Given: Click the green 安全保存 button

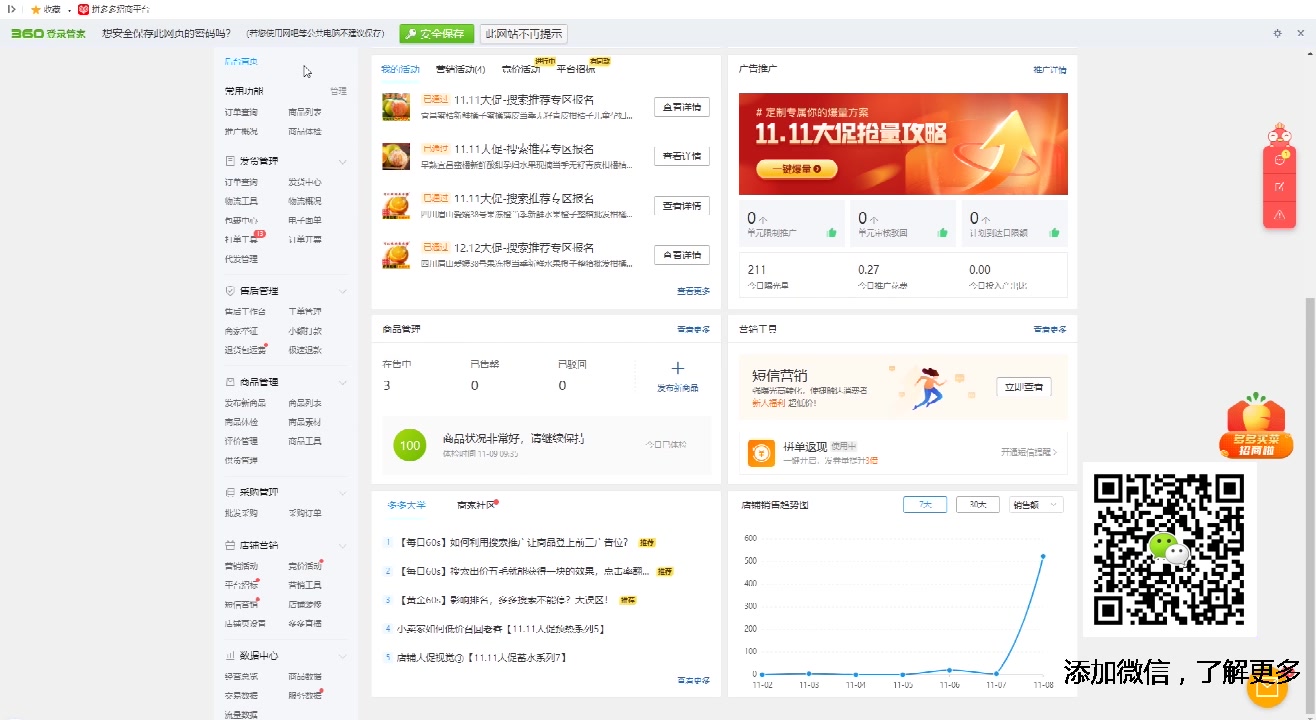Looking at the screenshot, I should [436, 34].
